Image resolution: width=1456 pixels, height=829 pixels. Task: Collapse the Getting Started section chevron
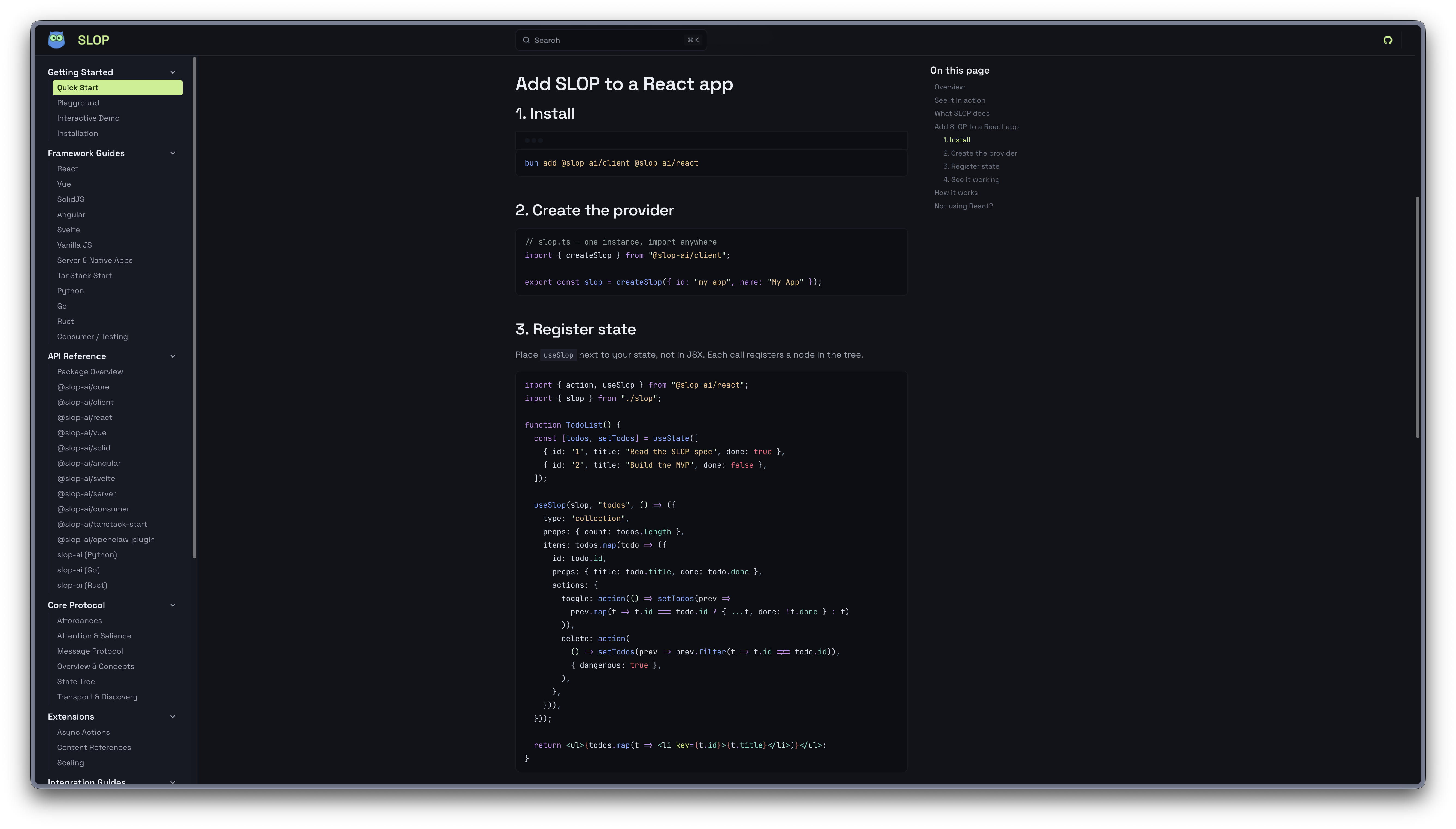172,72
